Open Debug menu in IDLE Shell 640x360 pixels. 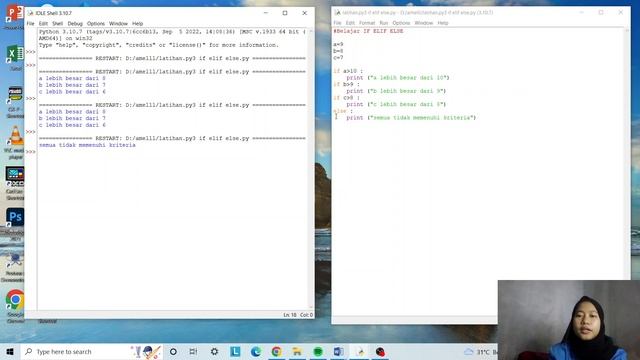(x=75, y=24)
